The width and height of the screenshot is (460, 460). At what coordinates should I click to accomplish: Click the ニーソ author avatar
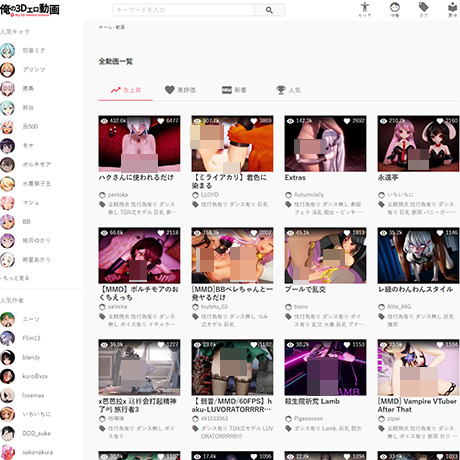(x=7, y=319)
